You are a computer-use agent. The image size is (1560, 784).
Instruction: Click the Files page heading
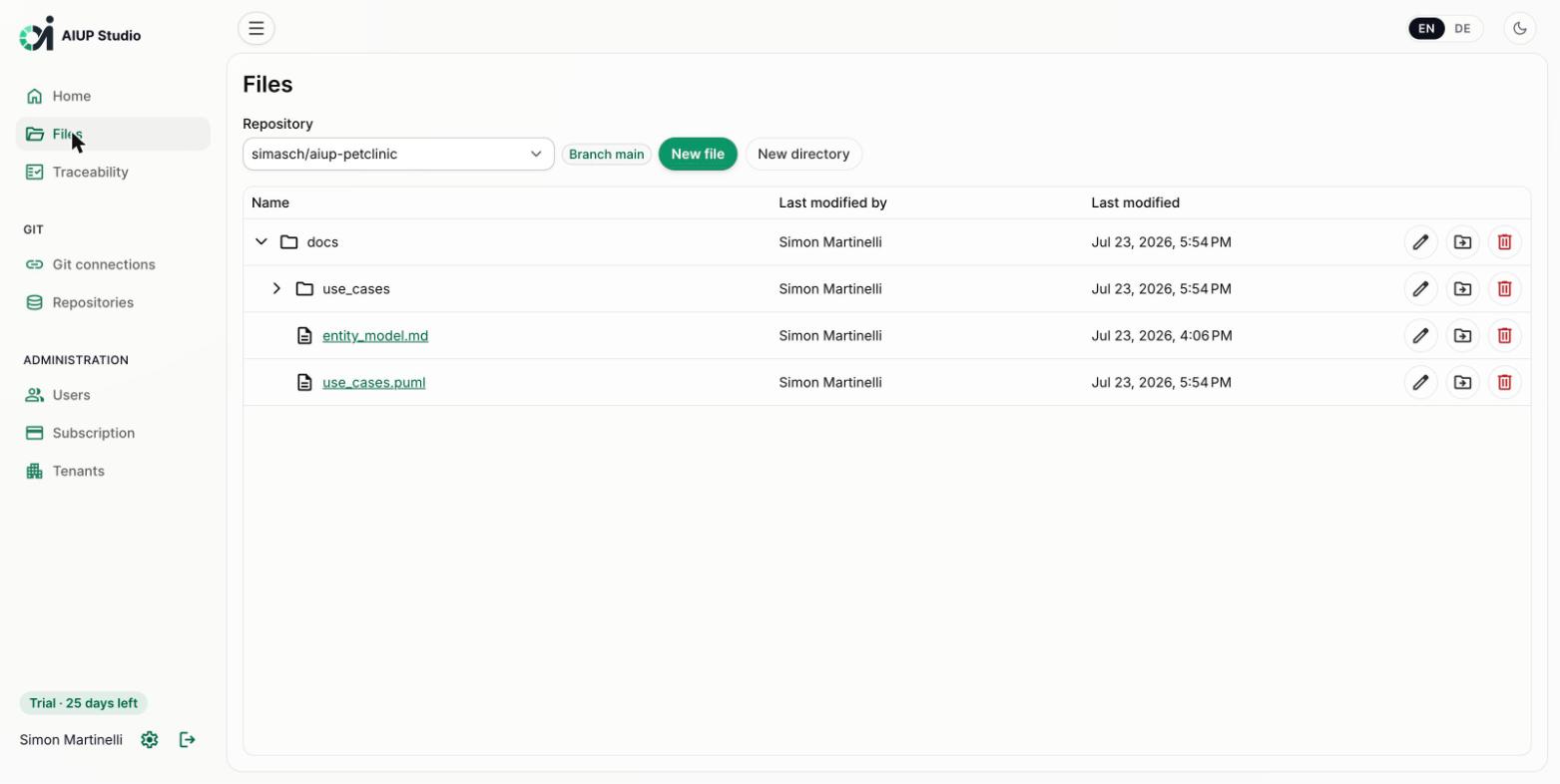[x=267, y=85]
